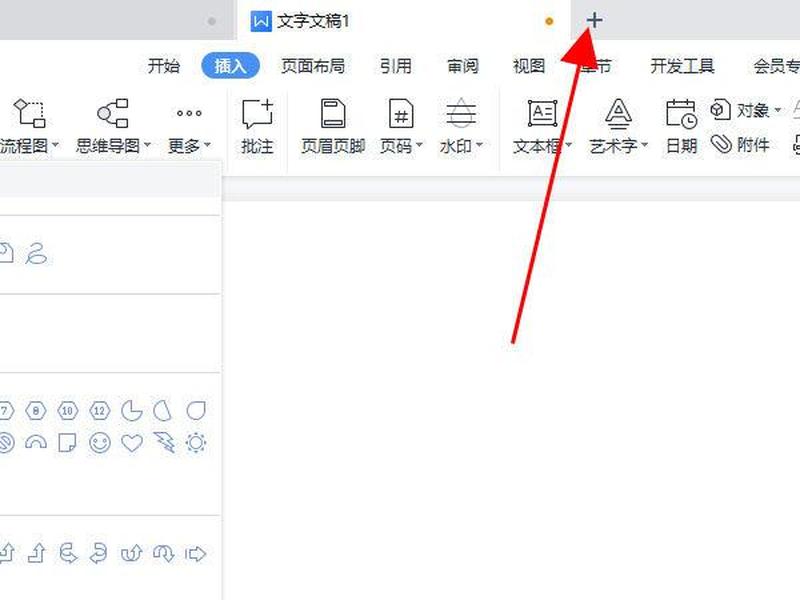Pick the chord shape
This screenshot has width=800, height=600.
[163, 411]
